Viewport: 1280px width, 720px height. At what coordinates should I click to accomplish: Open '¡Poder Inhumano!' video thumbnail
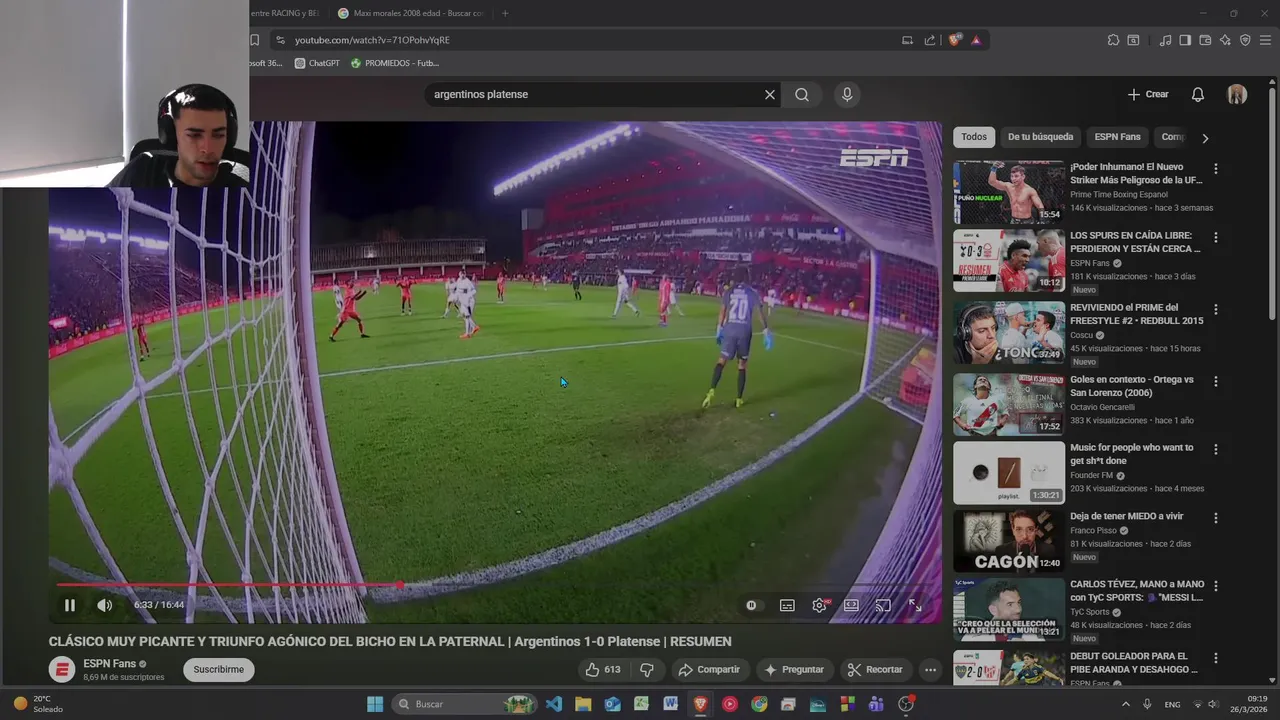(1009, 192)
